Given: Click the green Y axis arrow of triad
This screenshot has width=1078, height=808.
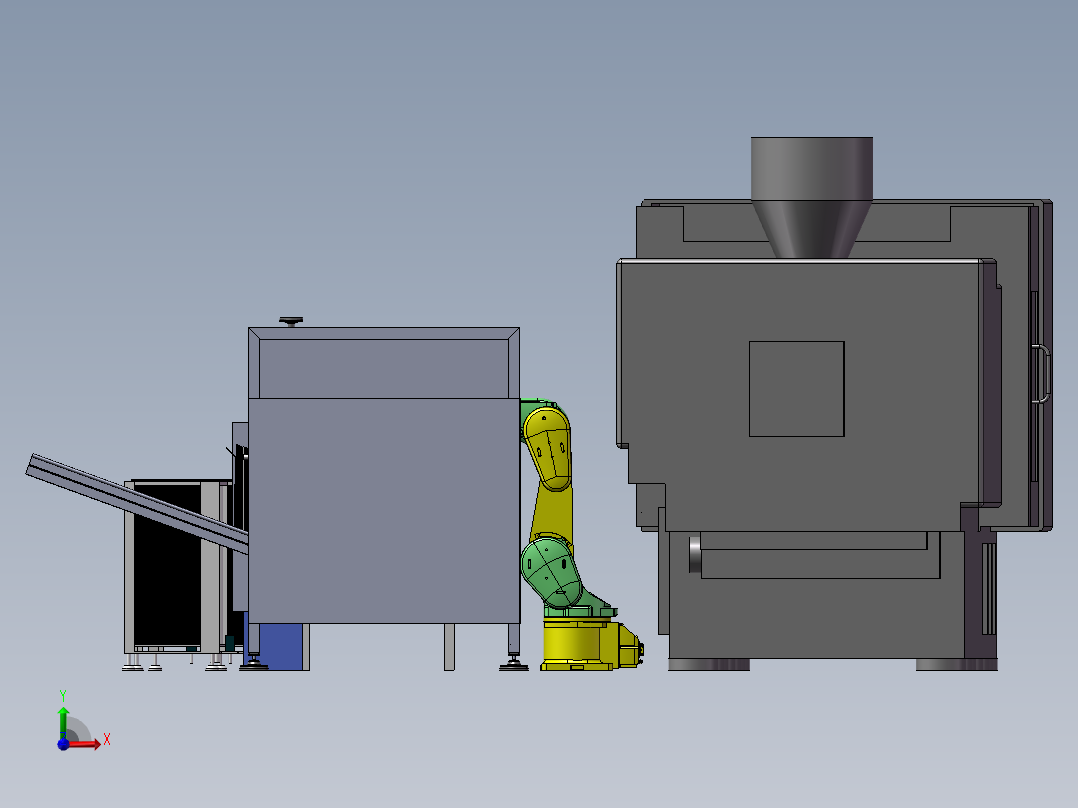Looking at the screenshot, I should (63, 721).
